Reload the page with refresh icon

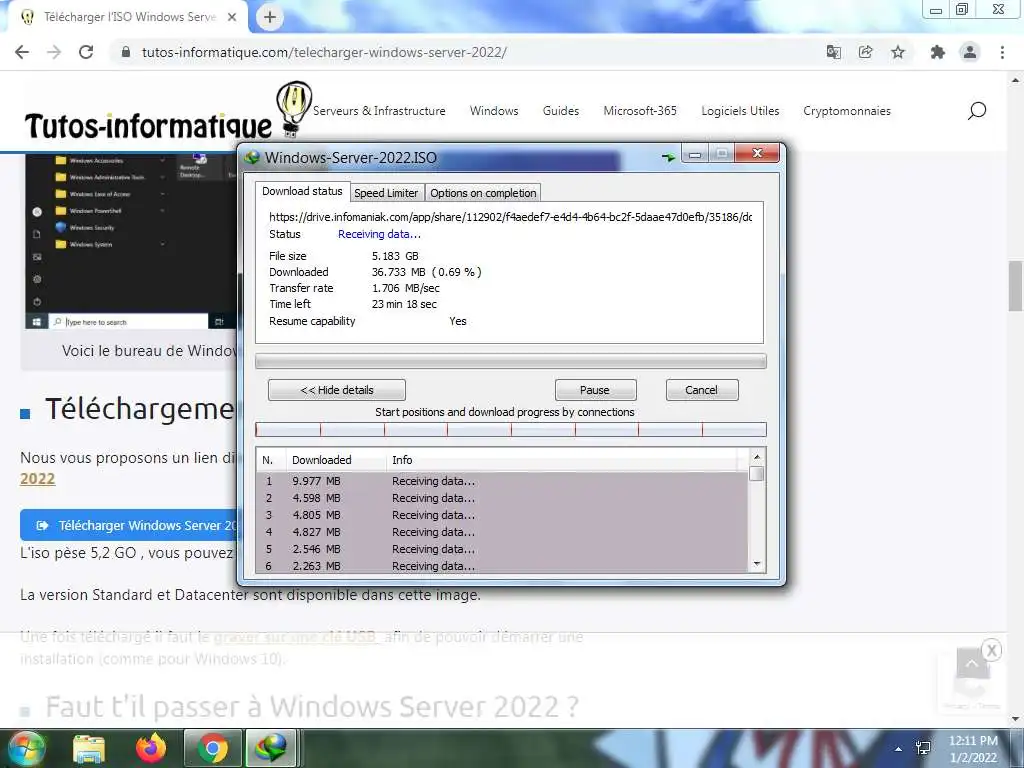pos(86,52)
